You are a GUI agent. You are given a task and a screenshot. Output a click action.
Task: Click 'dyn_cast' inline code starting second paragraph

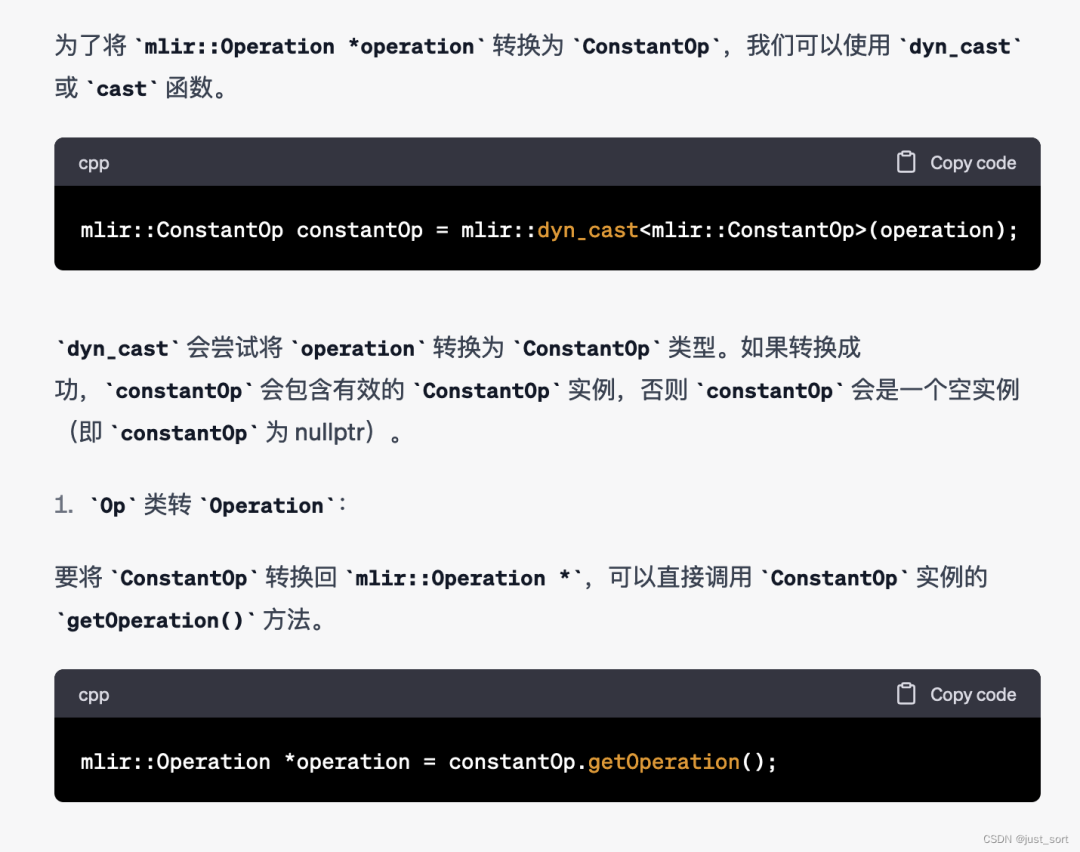118,349
